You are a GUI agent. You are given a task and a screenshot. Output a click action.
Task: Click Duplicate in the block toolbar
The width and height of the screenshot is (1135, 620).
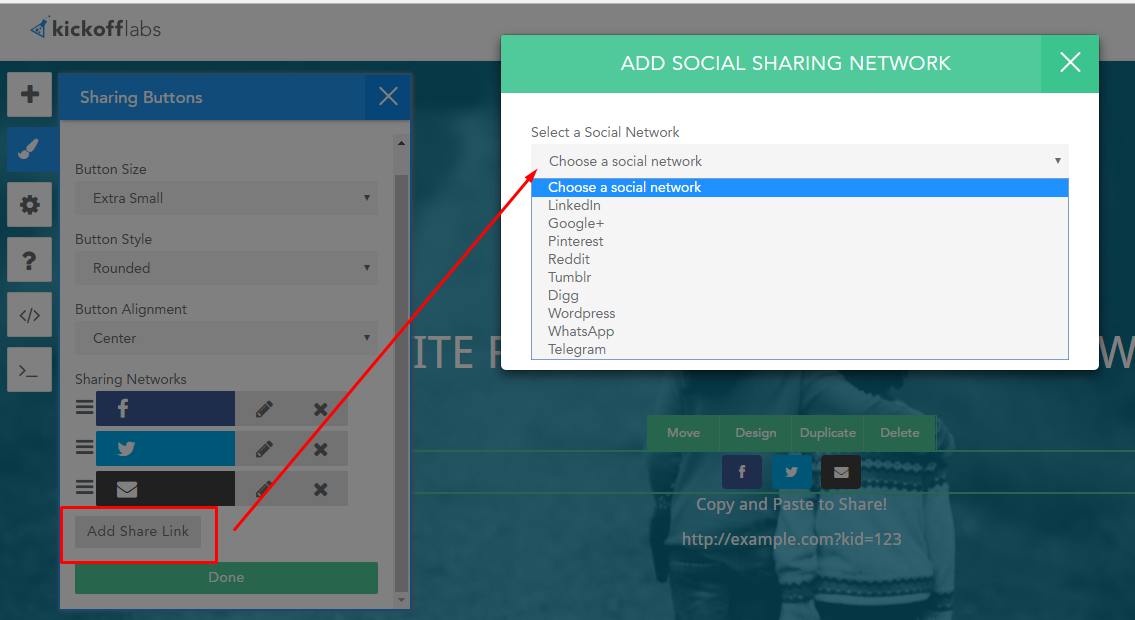[828, 433]
